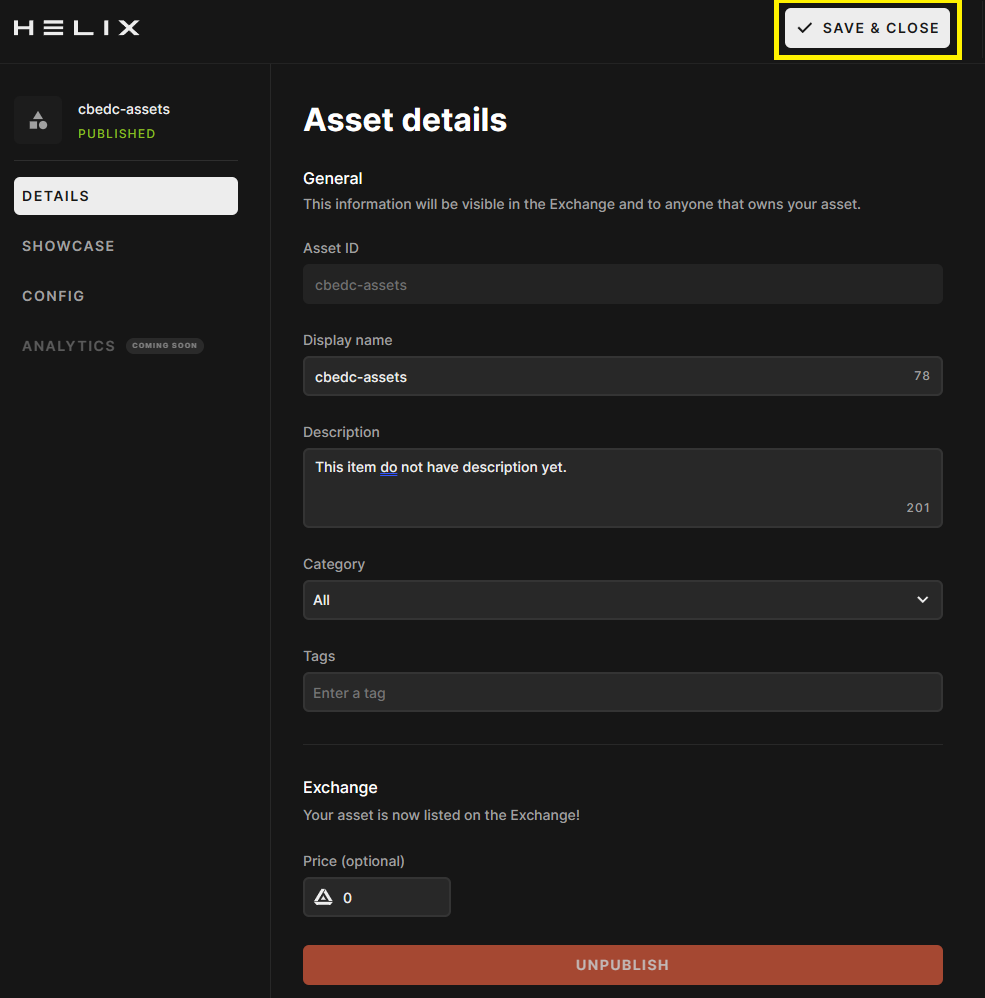
Task: Click the Coming Soon badge
Action: tap(165, 346)
